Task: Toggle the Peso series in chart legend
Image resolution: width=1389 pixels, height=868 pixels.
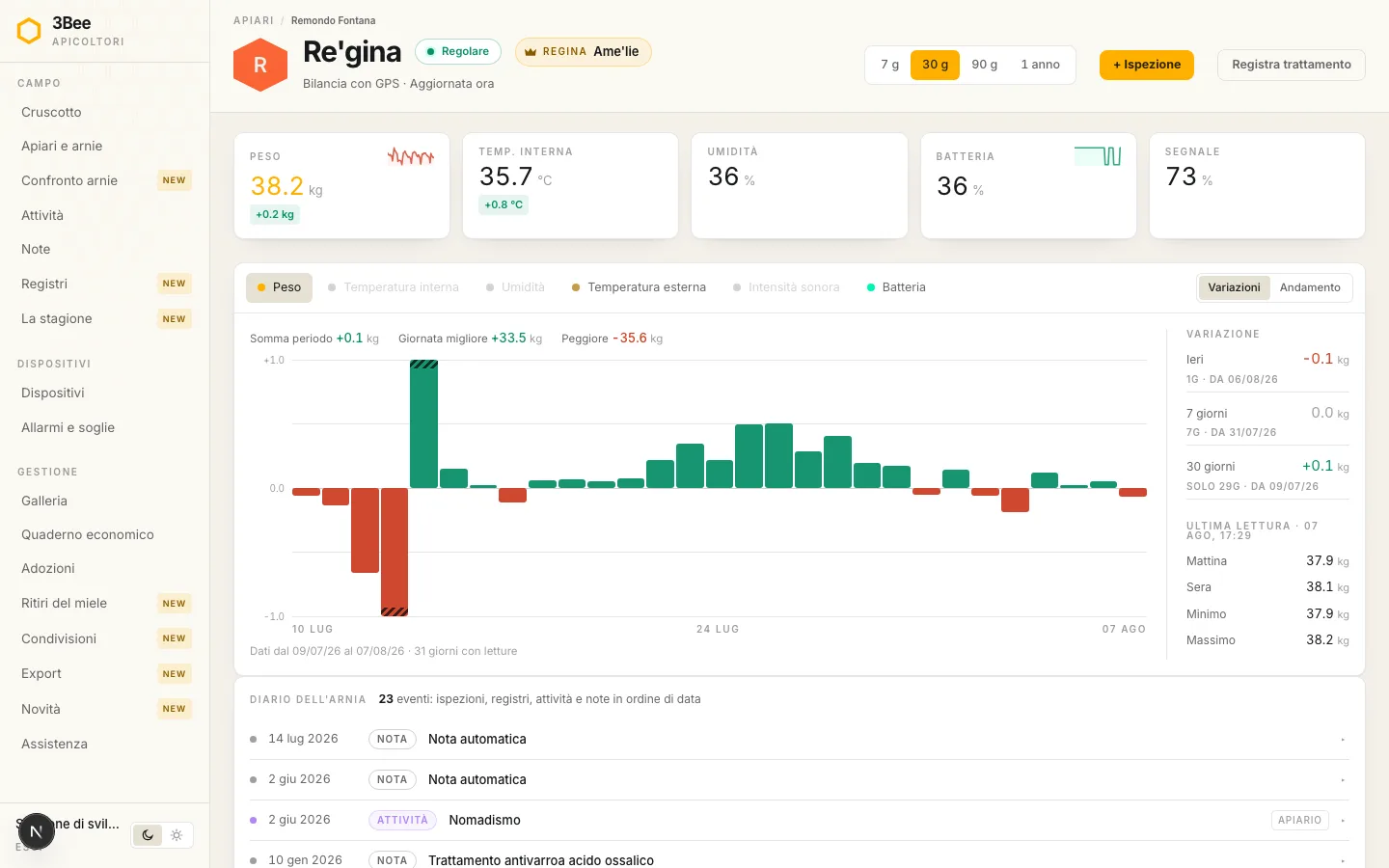Action: click(x=279, y=287)
